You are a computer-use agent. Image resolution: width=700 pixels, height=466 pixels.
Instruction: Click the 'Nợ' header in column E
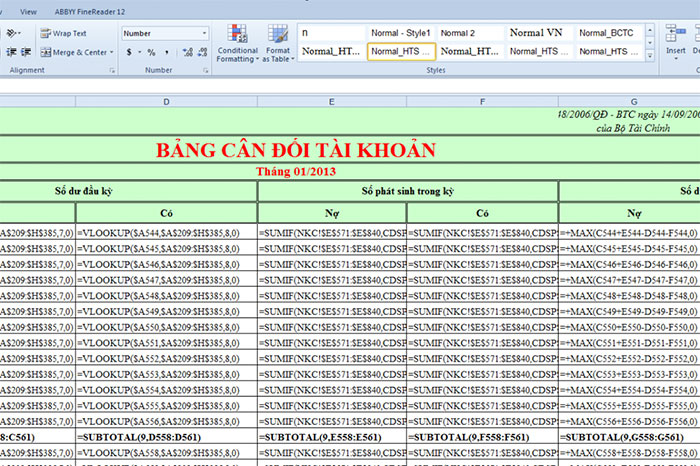coord(332,213)
